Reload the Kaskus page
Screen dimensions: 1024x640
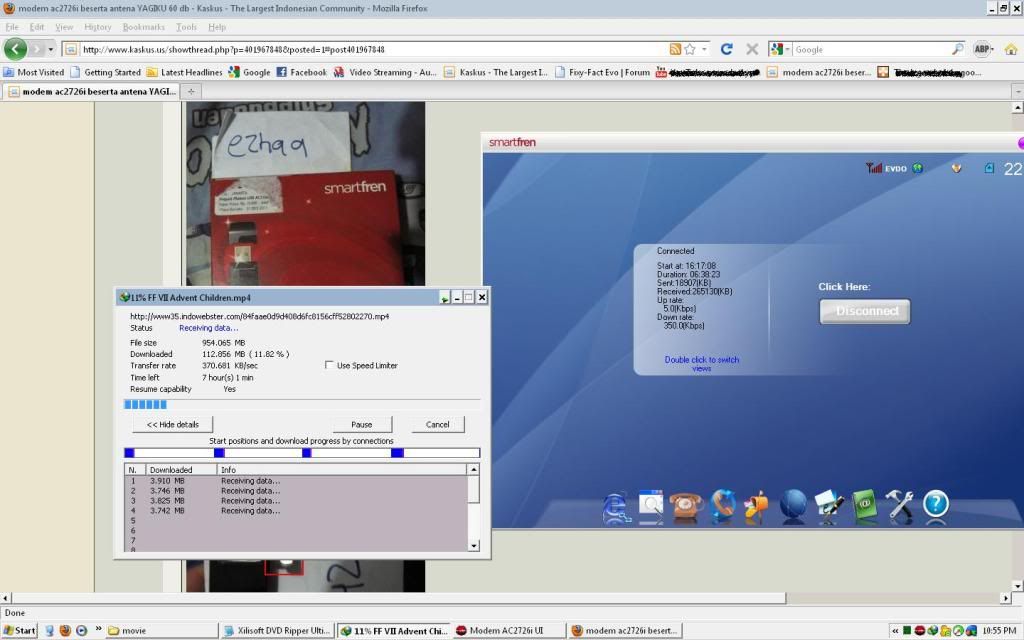click(x=726, y=49)
